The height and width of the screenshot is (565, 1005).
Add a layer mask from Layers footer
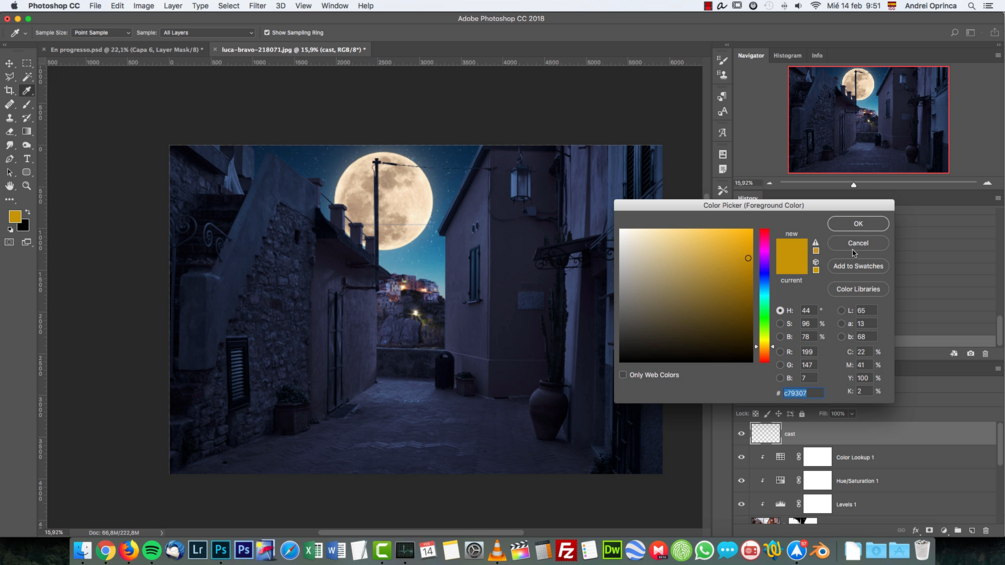pyautogui.click(x=929, y=530)
